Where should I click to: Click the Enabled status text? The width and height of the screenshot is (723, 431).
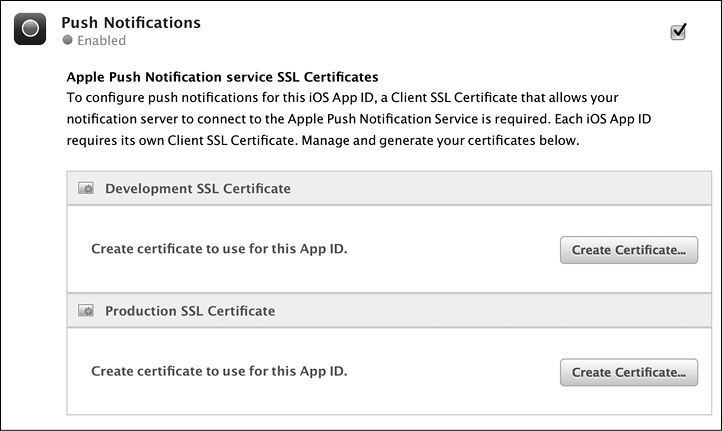(102, 41)
